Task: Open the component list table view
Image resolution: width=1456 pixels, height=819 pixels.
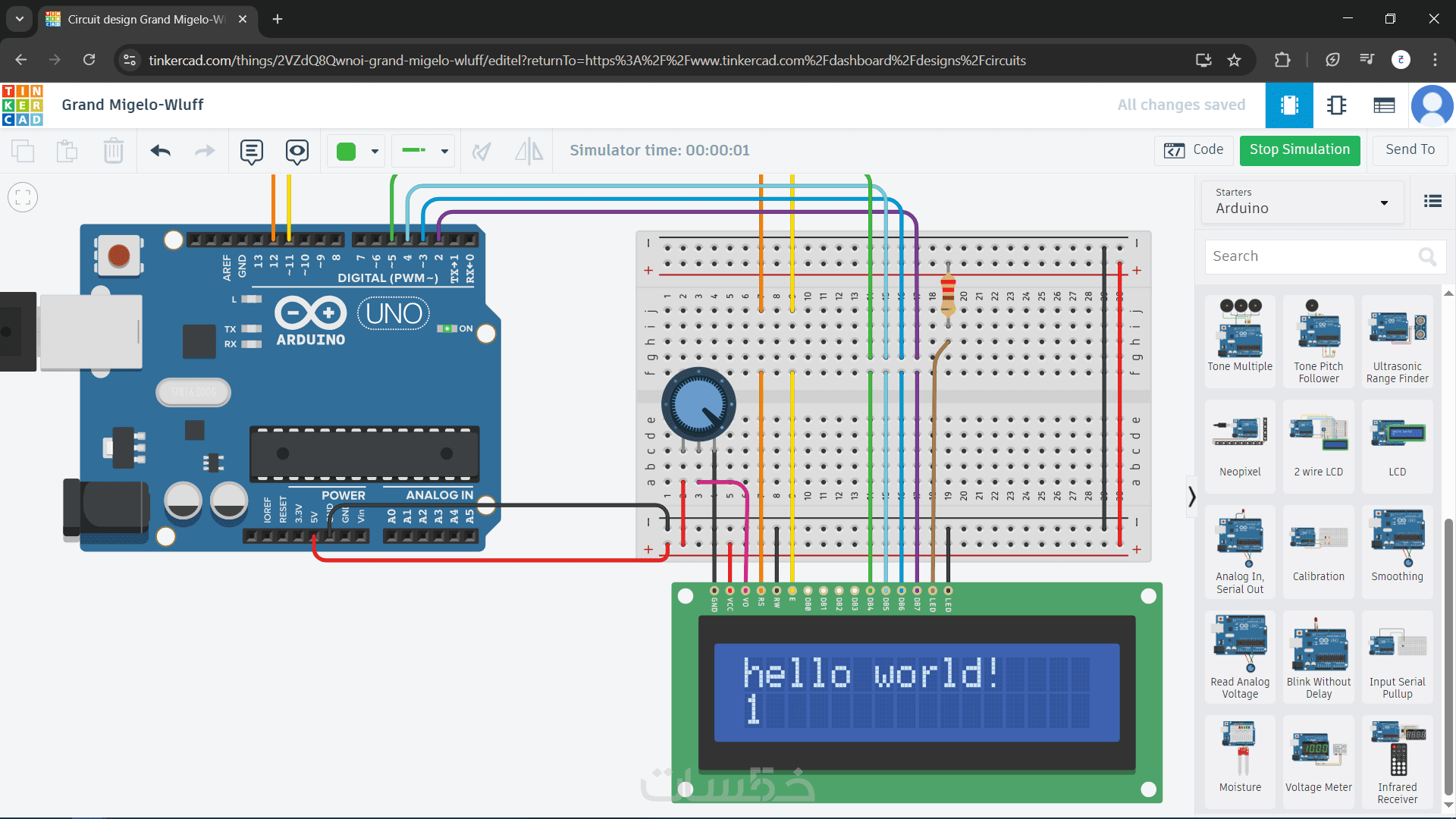Action: tap(1384, 105)
